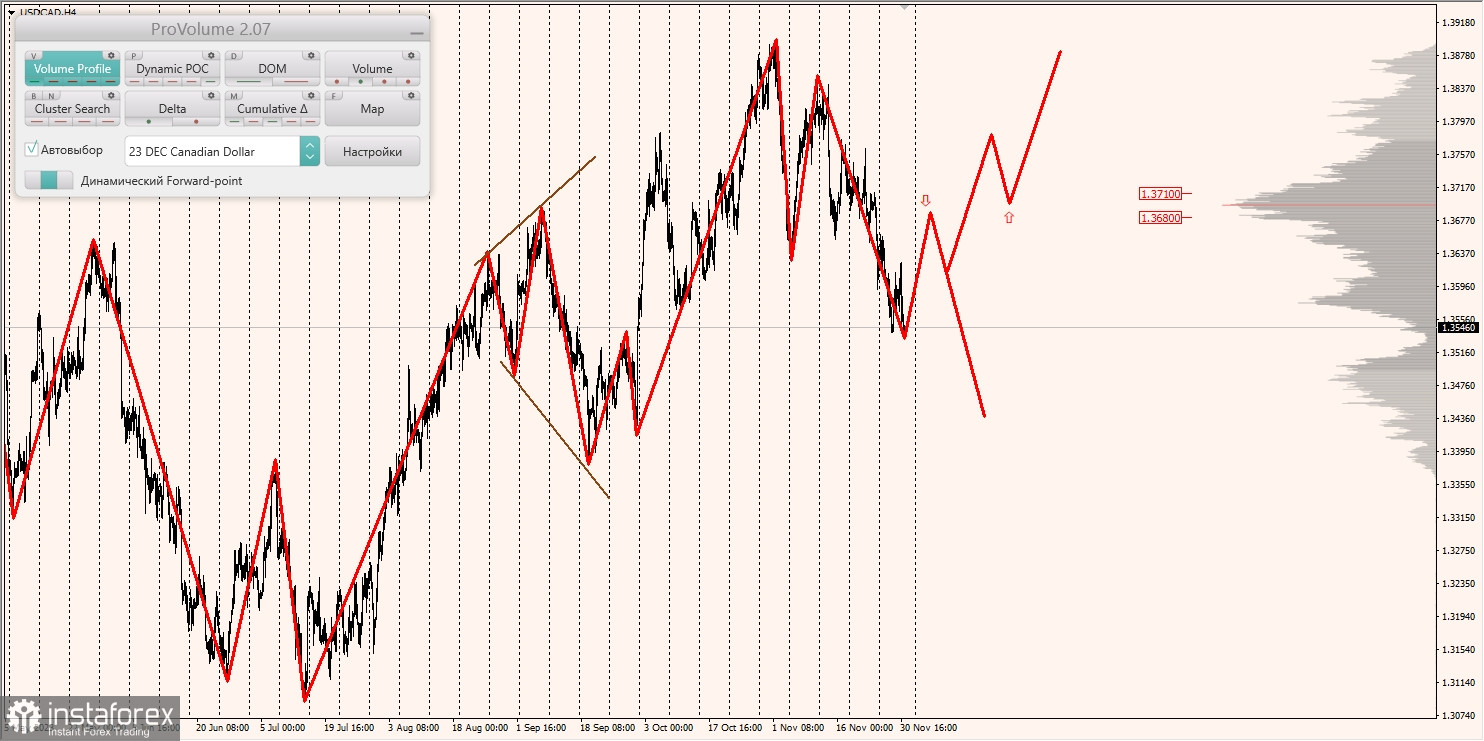The image size is (1484, 741).
Task: Select red dot segment under Delta
Action: [196, 122]
